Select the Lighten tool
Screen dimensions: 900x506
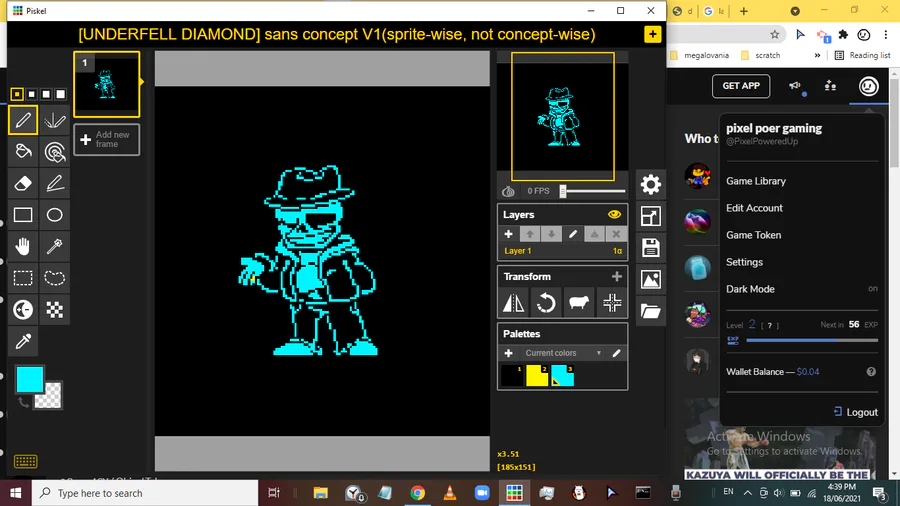tap(23, 309)
